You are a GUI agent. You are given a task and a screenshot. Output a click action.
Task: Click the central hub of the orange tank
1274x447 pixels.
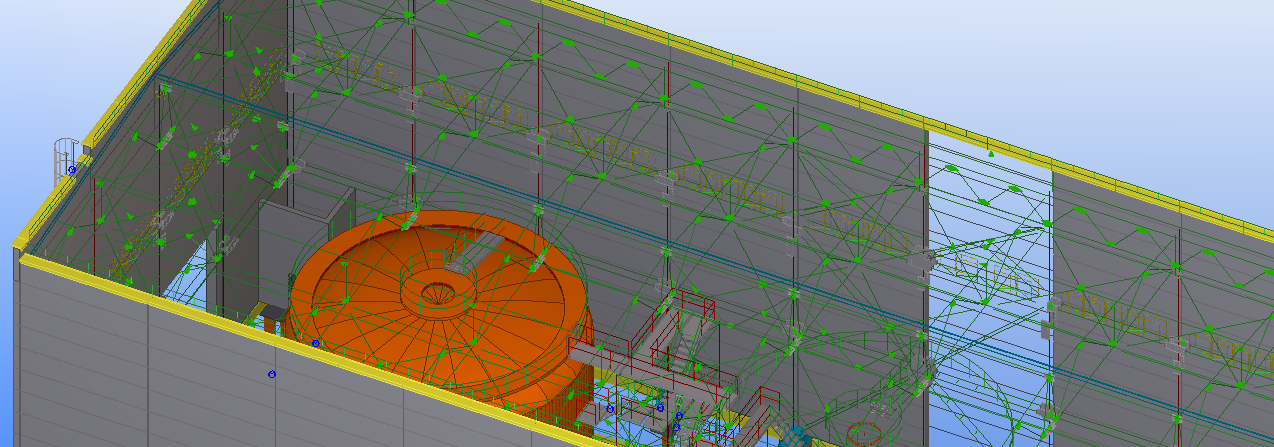pos(436,293)
